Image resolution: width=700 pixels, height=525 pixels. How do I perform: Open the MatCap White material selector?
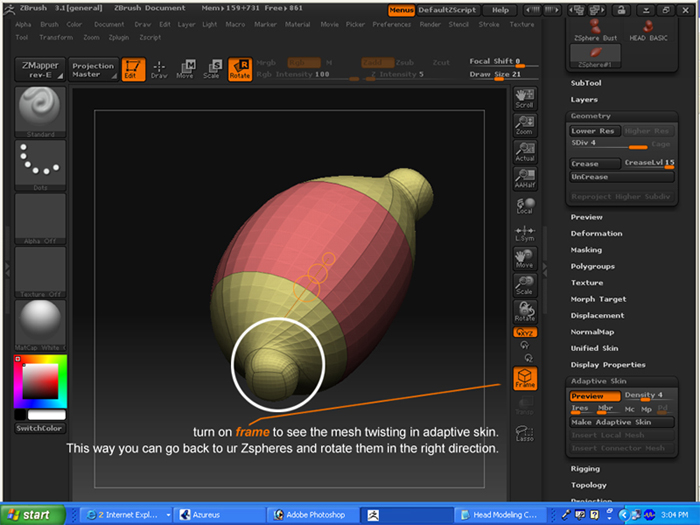pos(40,325)
